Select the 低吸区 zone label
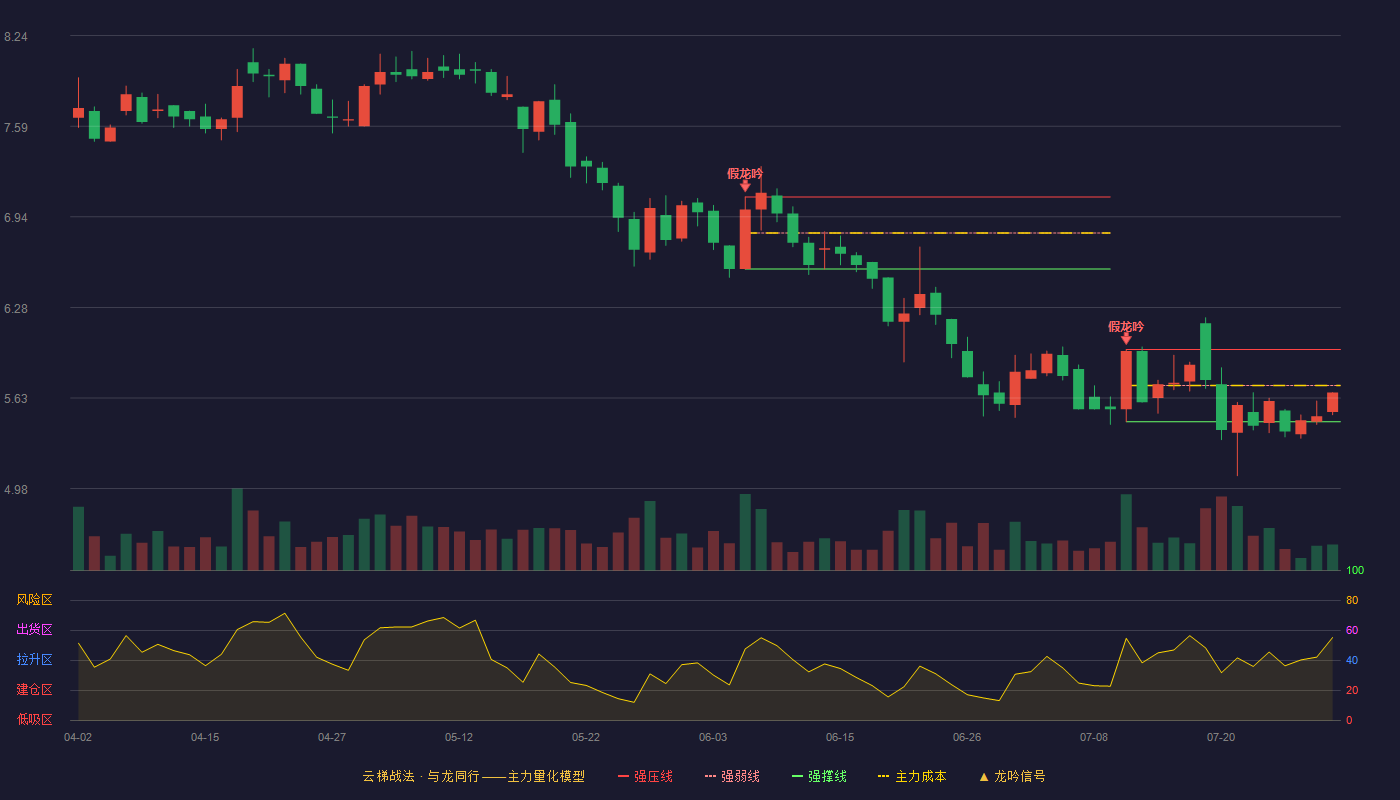 [x=34, y=720]
